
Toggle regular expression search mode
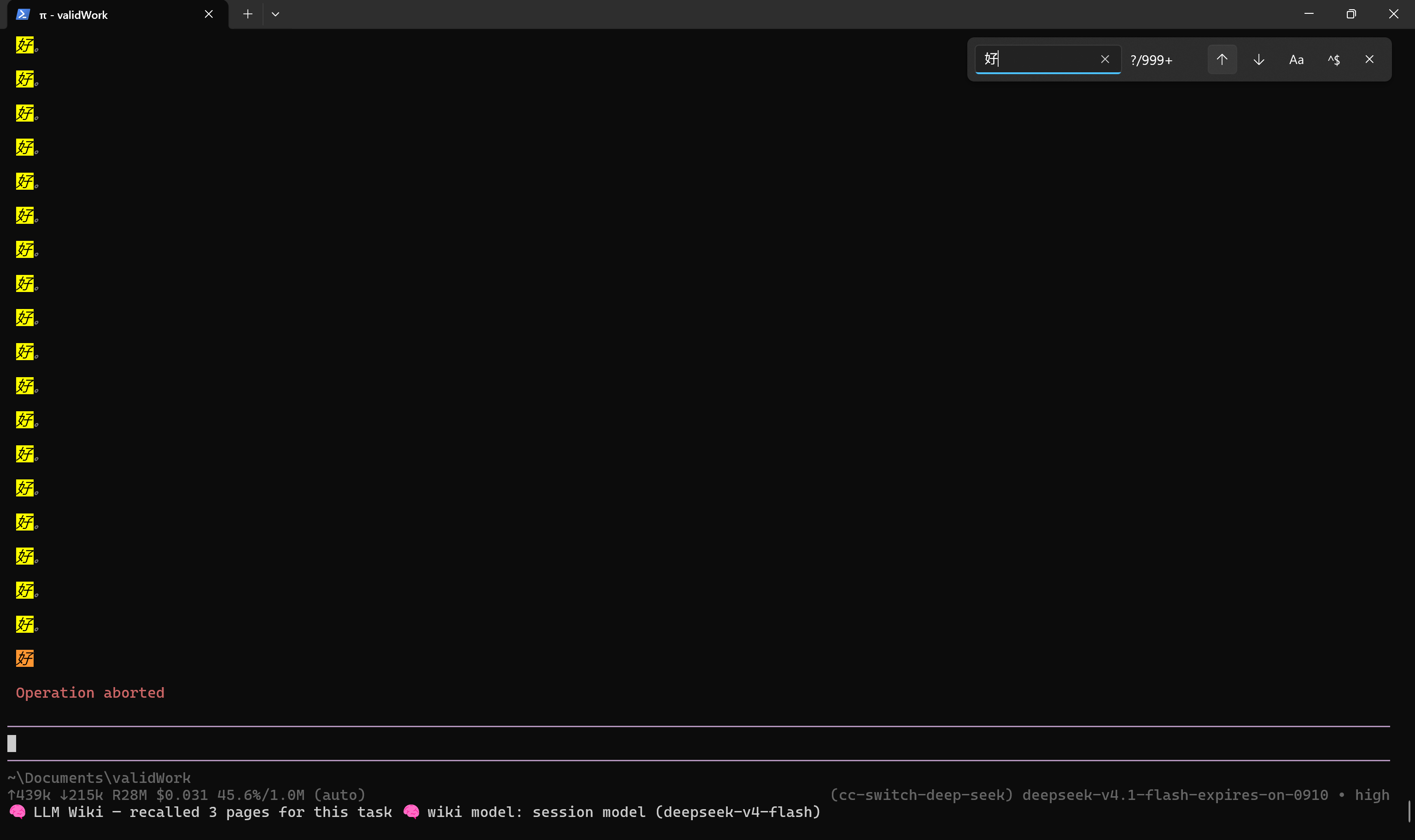1333,59
